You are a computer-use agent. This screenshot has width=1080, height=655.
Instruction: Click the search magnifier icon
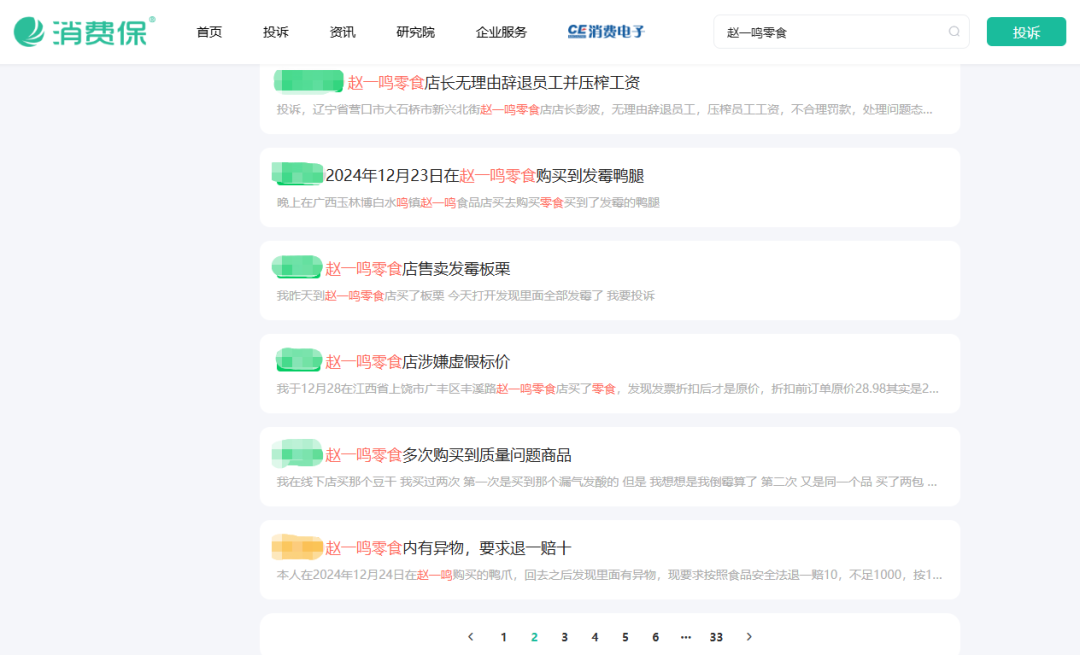coord(954,32)
